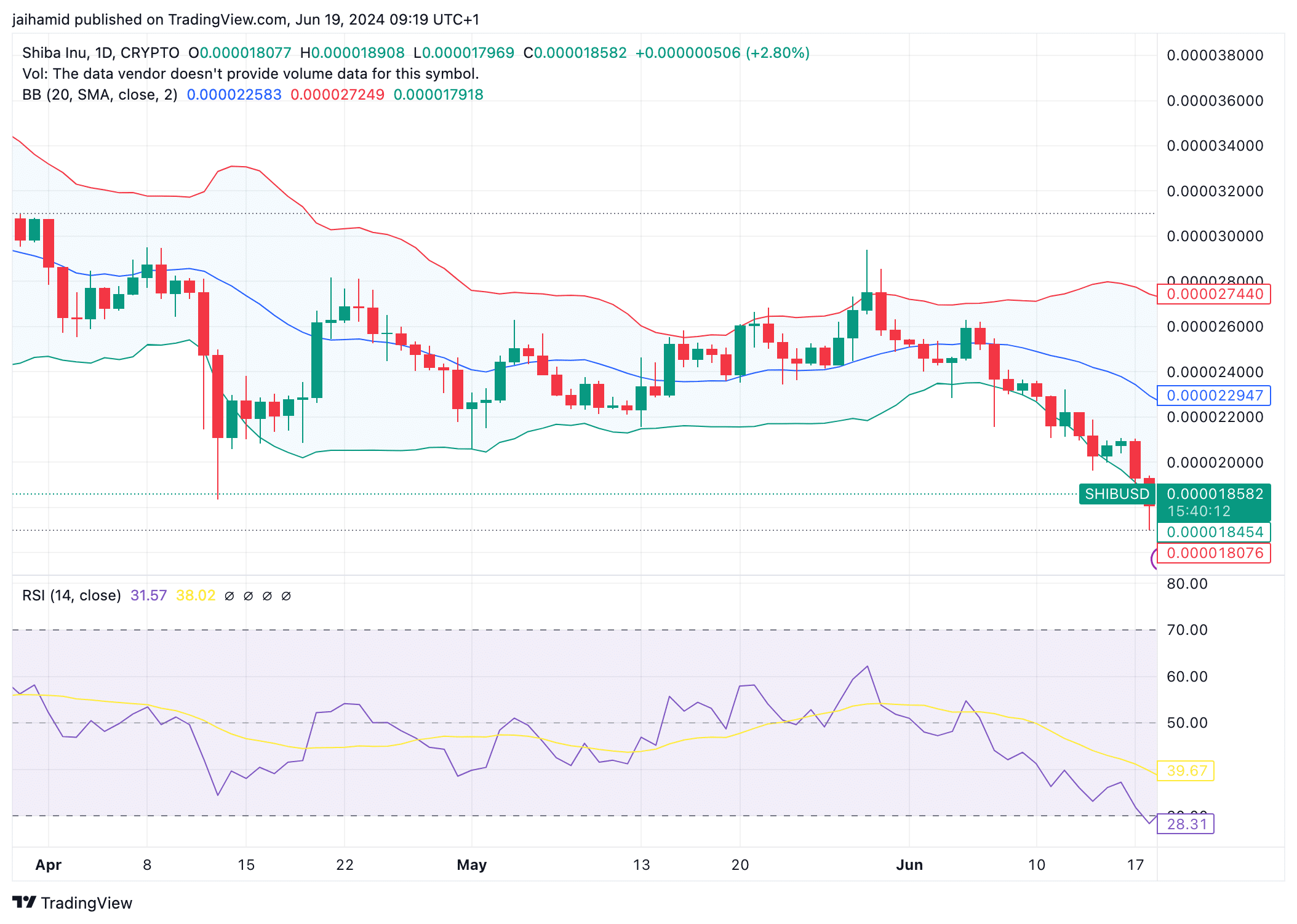Click the '8' date on the time axis
1297x924 pixels.
tap(147, 865)
